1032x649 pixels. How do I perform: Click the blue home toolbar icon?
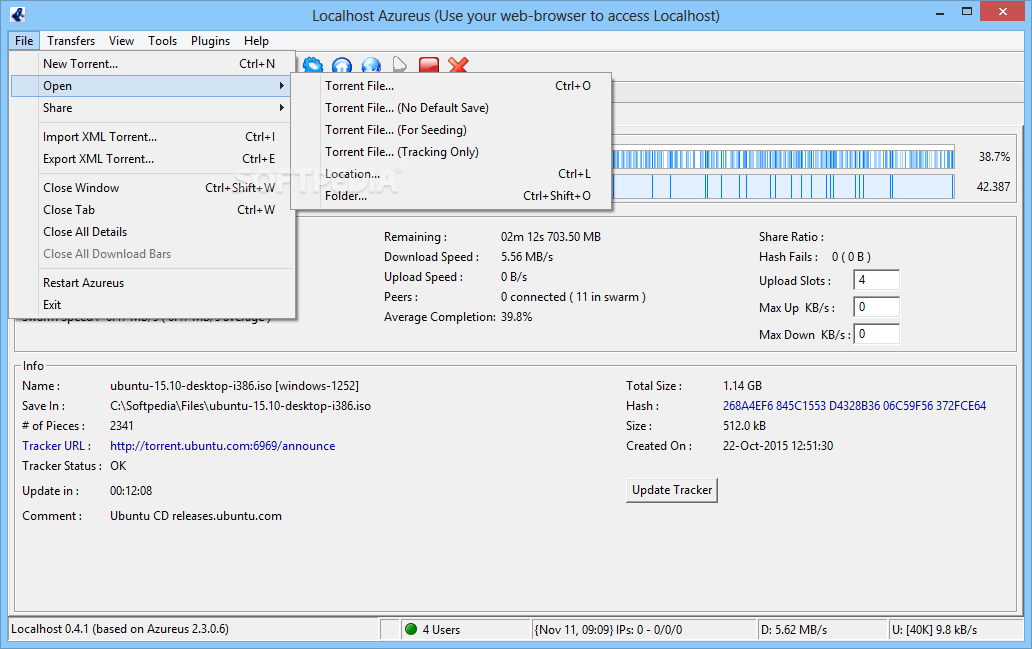click(342, 65)
